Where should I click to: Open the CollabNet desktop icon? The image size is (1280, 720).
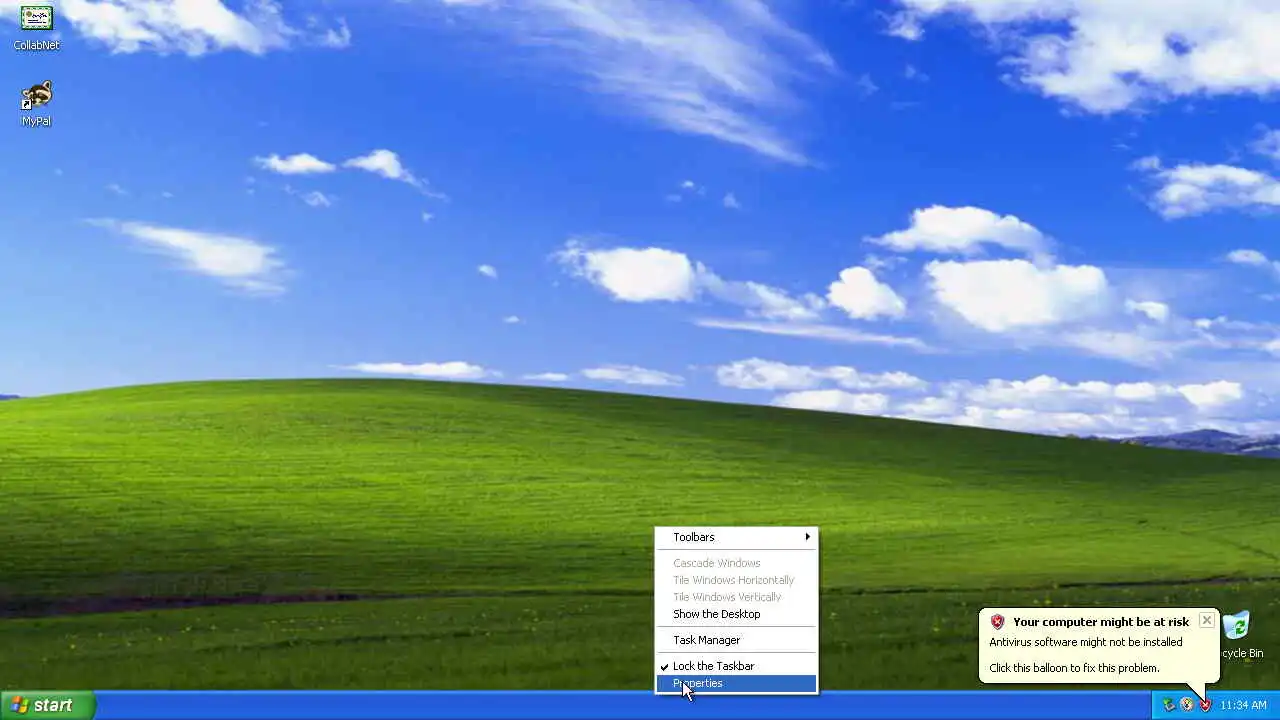pyautogui.click(x=36, y=28)
